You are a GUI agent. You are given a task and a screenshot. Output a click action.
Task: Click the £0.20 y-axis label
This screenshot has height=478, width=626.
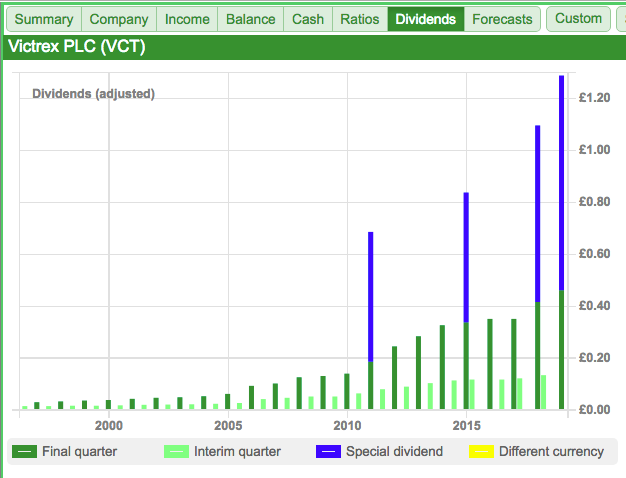click(x=594, y=357)
